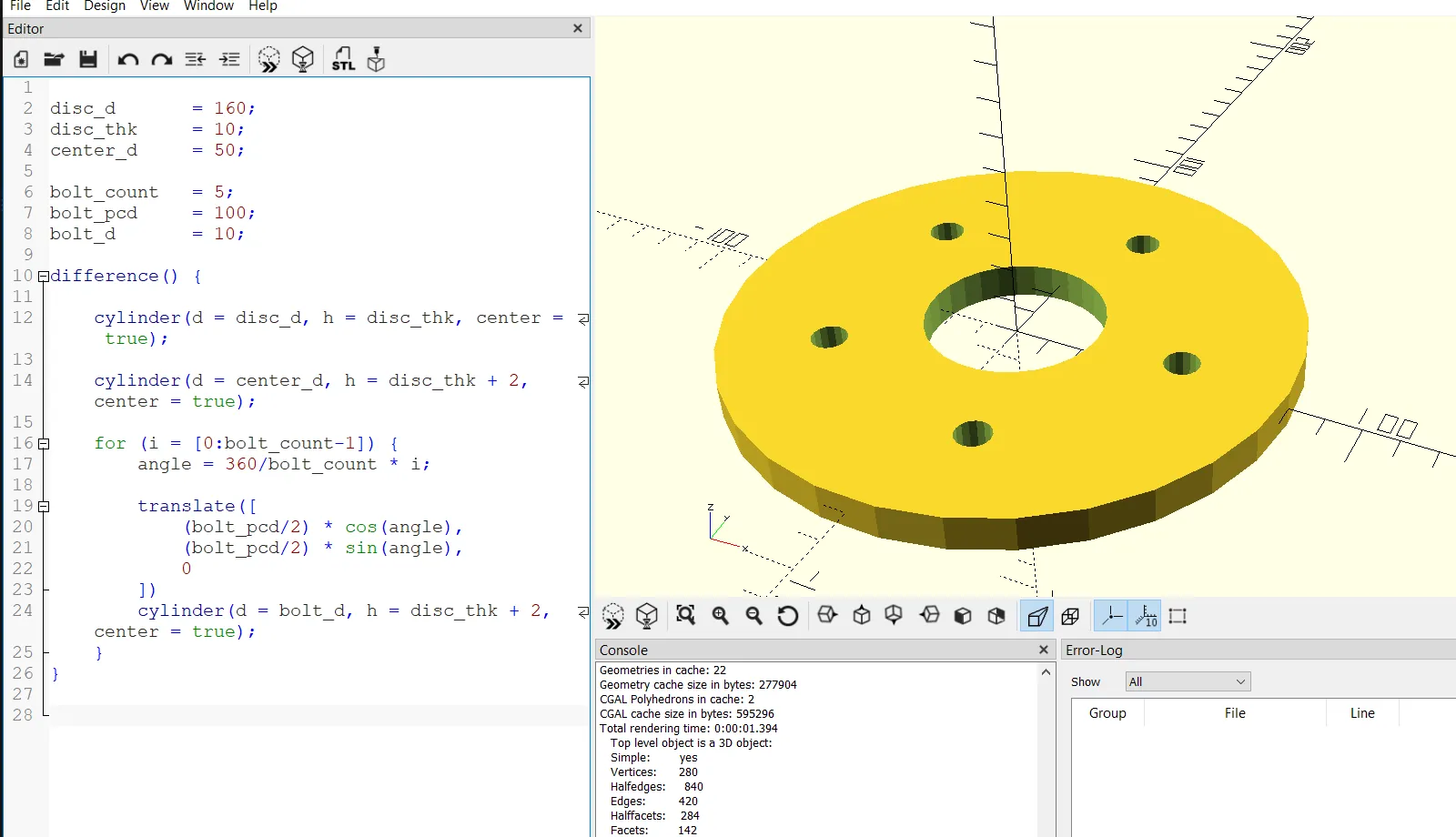Click the Console scrollbar up arrow
The width and height of the screenshot is (1456, 837).
[x=1046, y=672]
